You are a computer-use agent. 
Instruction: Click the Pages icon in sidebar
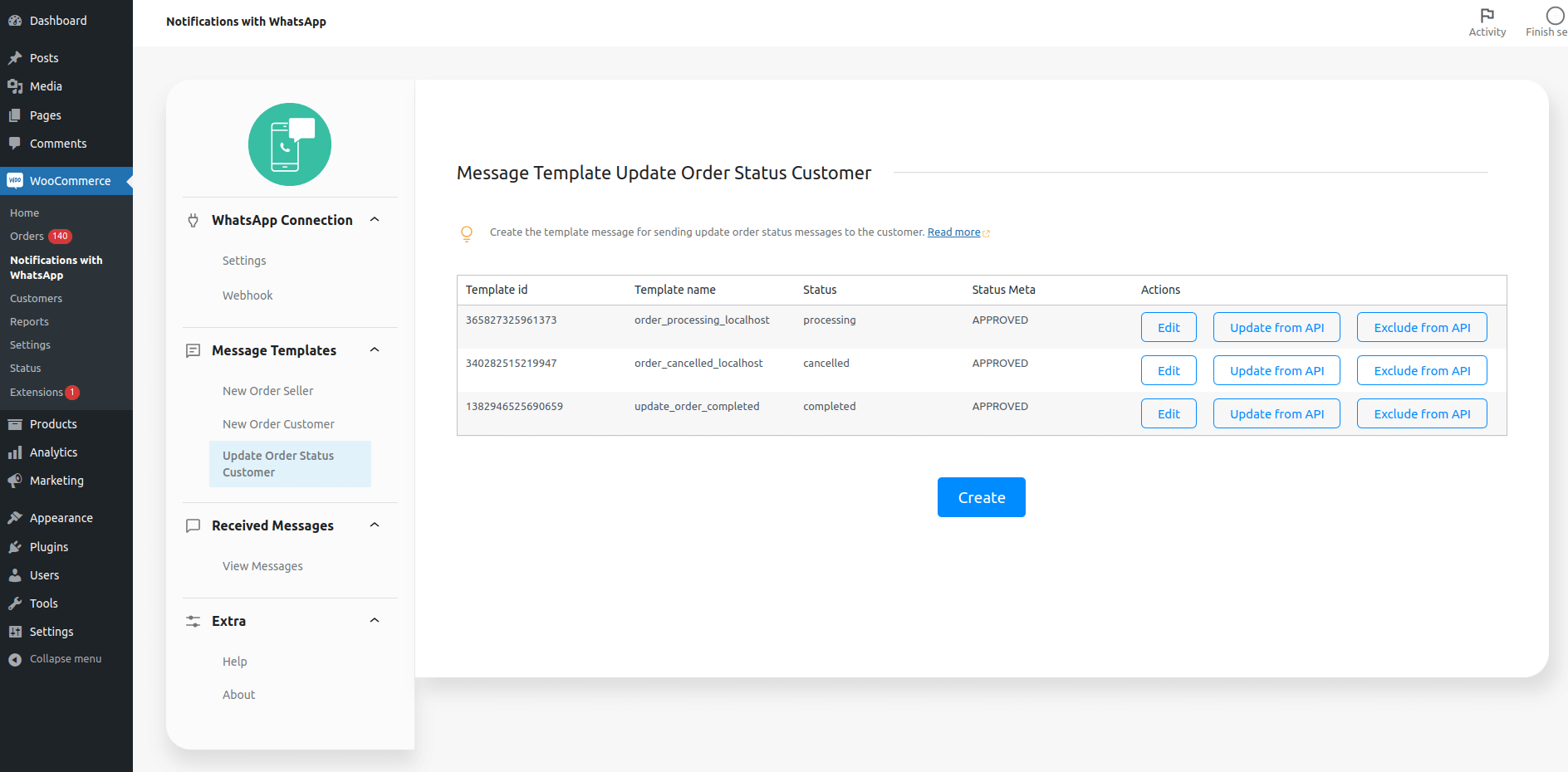tap(15, 115)
